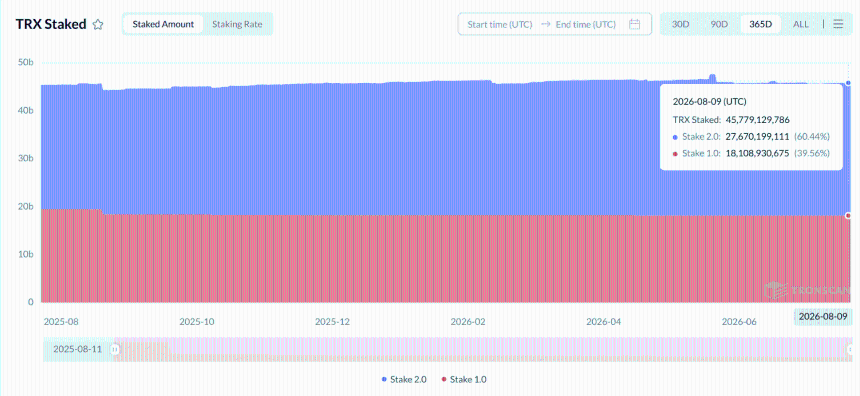Switch to the Staked Amount tab
This screenshot has width=860, height=396.
(163, 24)
